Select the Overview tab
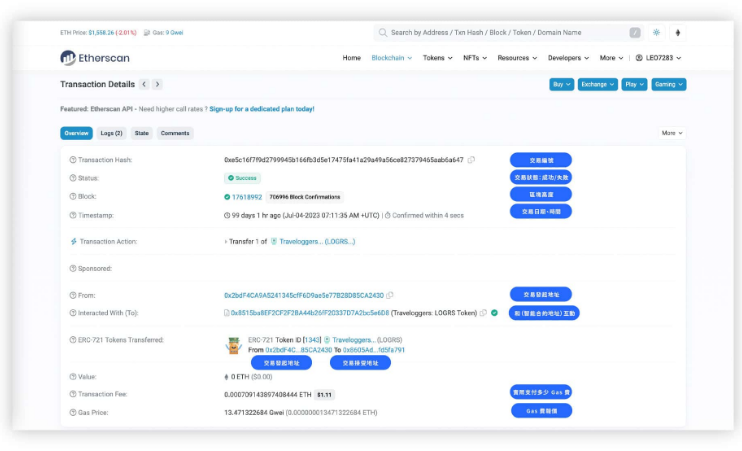This screenshot has height=451, width=742. (x=76, y=133)
